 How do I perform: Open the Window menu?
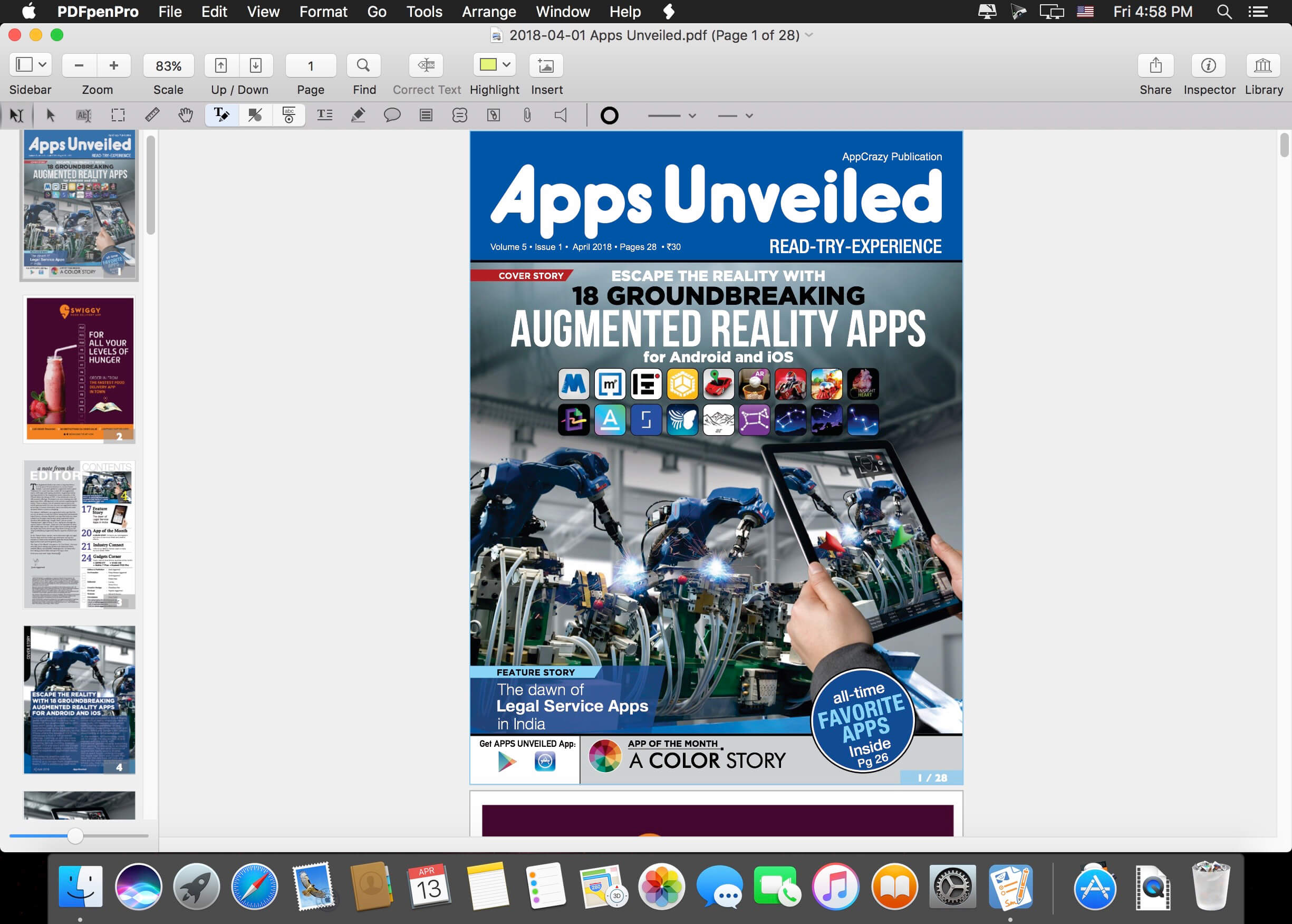pos(563,12)
